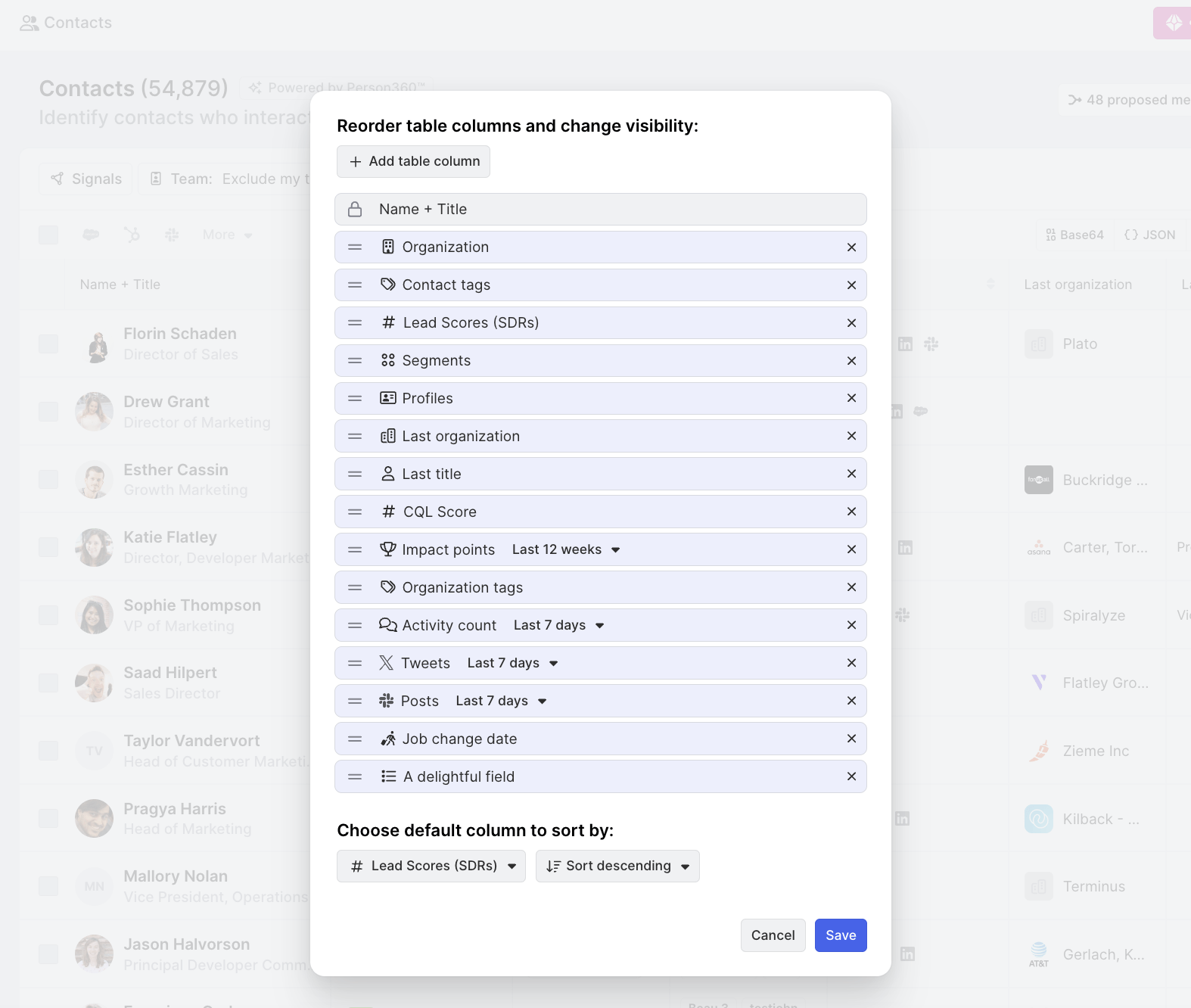The image size is (1191, 1008).
Task: Click the drag handle for Segments row
Action: click(355, 361)
